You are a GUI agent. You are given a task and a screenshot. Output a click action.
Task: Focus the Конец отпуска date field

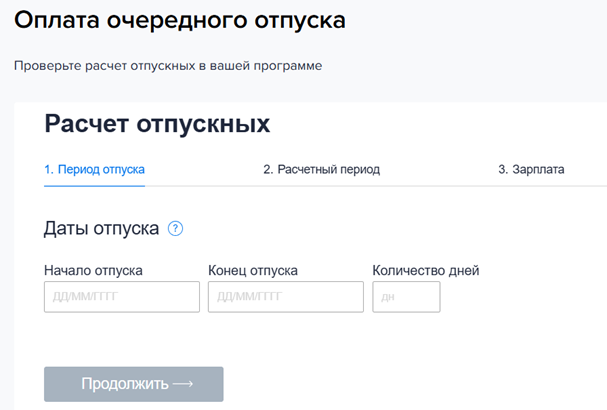286,297
